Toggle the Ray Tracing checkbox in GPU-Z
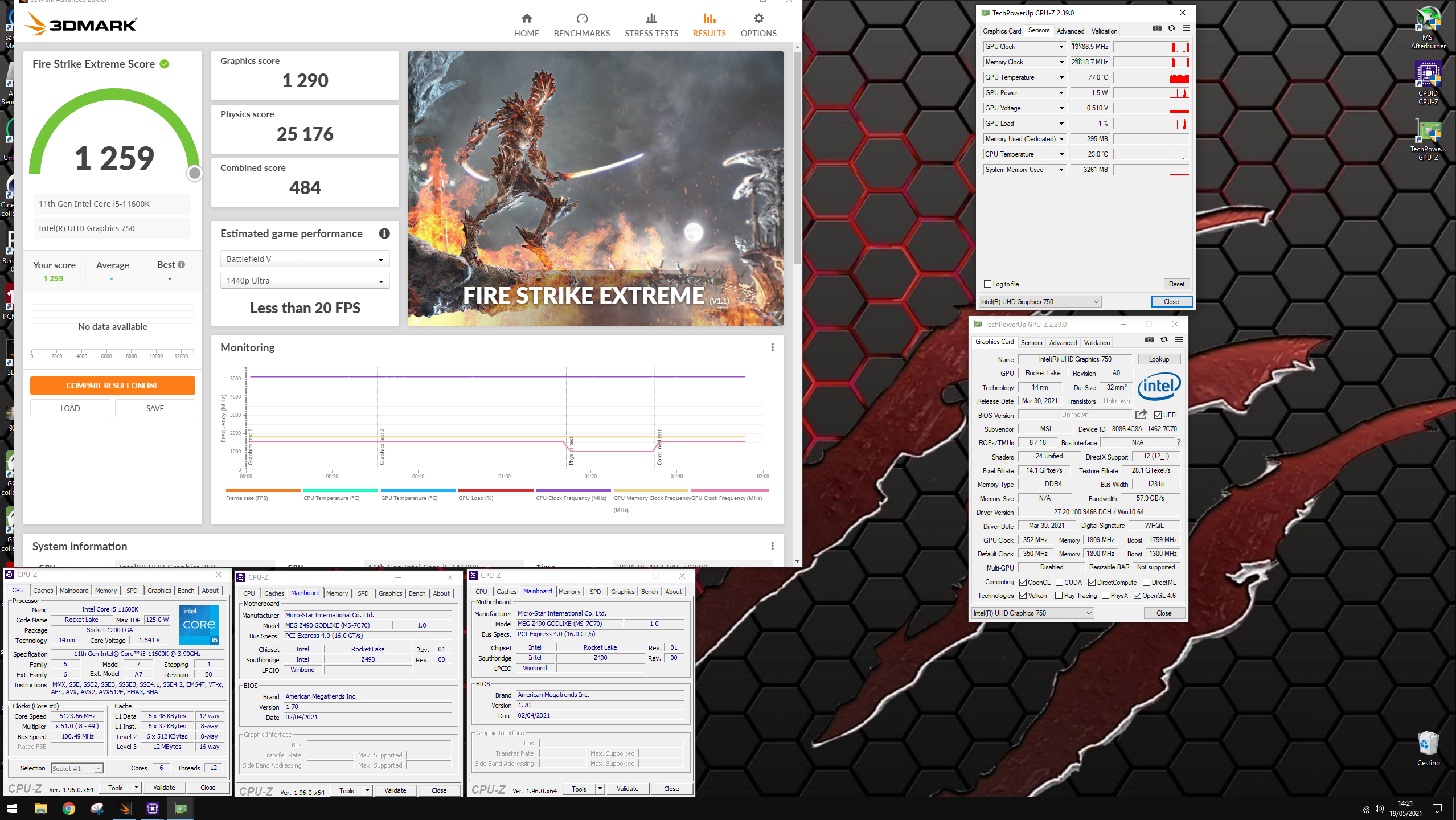The width and height of the screenshot is (1456, 820). (1059, 596)
